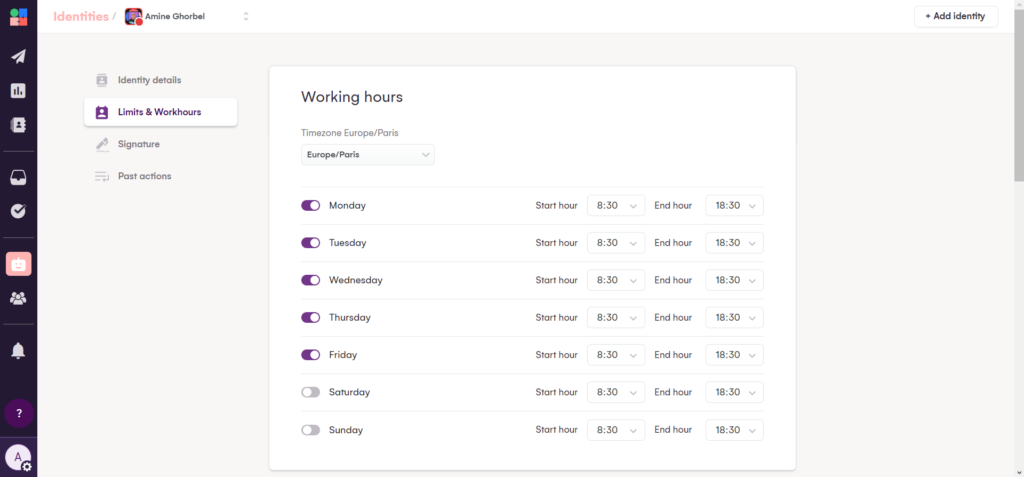Click the notifications bell icon
This screenshot has width=1024, height=477.
(18, 350)
